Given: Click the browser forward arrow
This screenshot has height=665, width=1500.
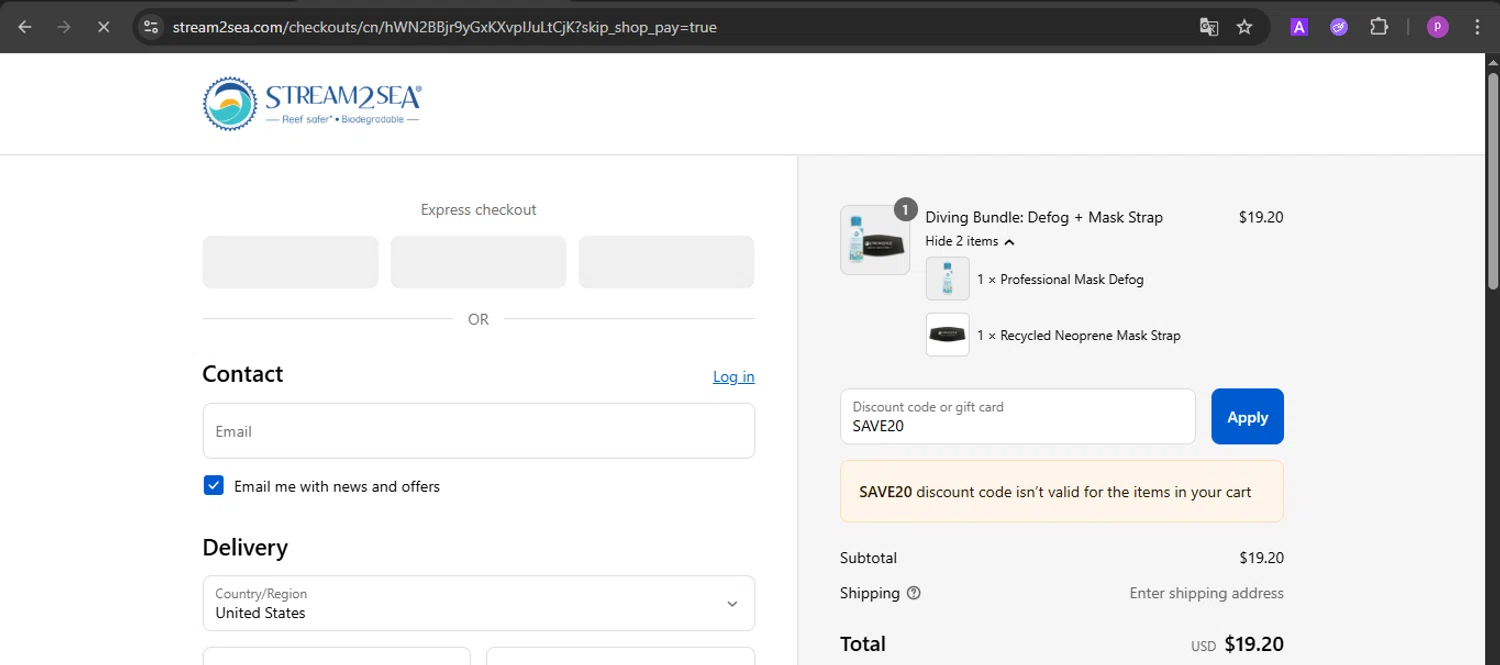Looking at the screenshot, I should [x=64, y=27].
